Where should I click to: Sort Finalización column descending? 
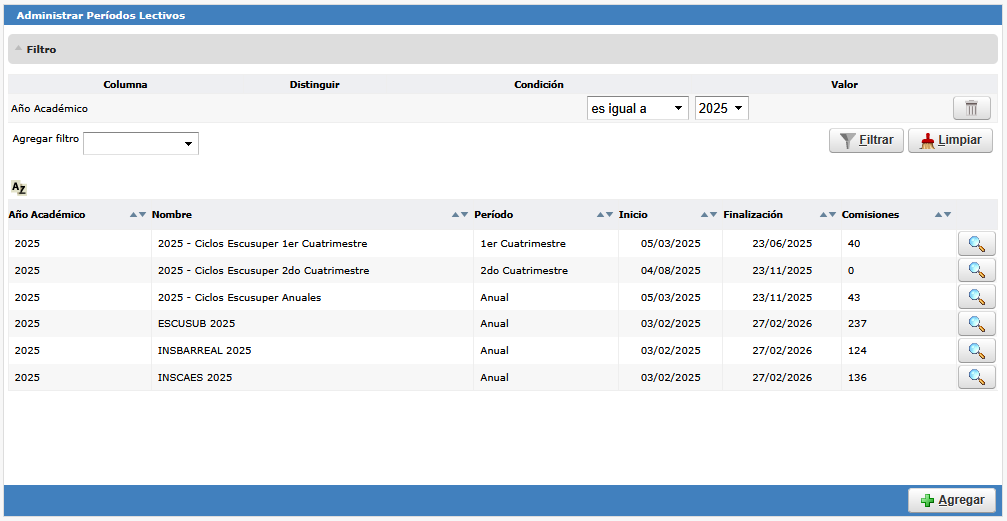[x=832, y=215]
